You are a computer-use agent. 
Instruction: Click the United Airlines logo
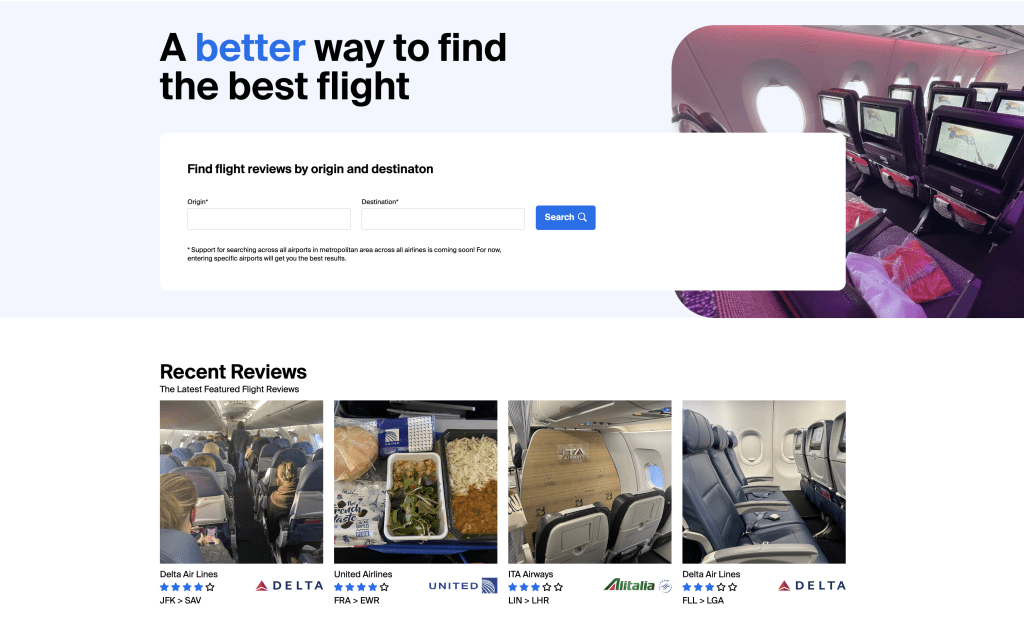(462, 586)
